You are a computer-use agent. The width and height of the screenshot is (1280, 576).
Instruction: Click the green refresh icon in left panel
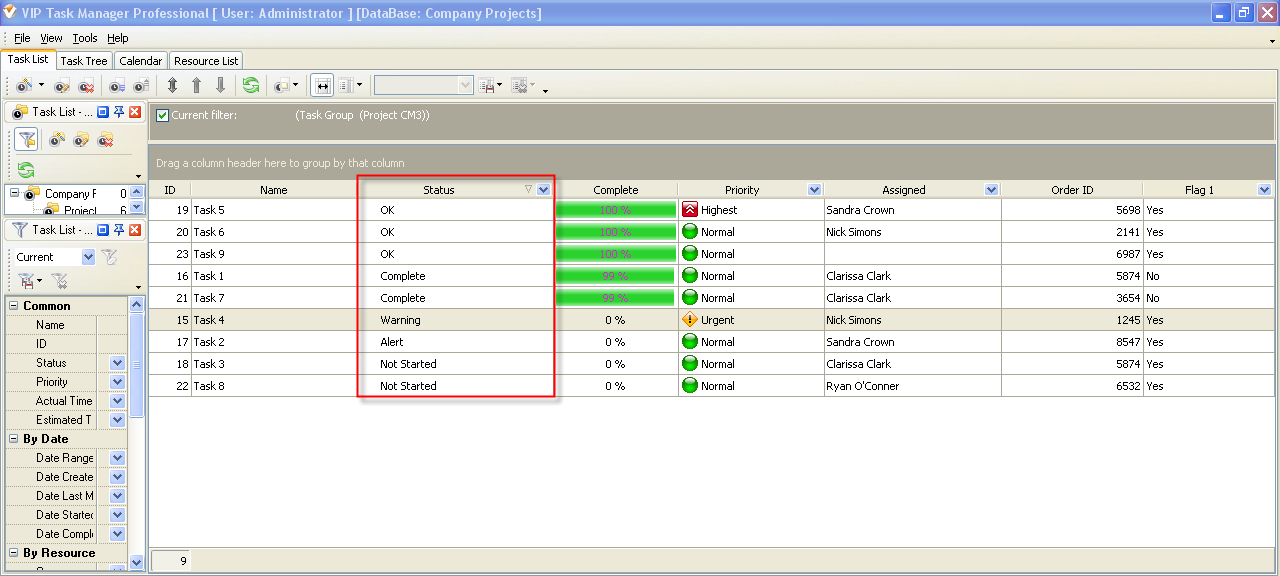(x=26, y=169)
